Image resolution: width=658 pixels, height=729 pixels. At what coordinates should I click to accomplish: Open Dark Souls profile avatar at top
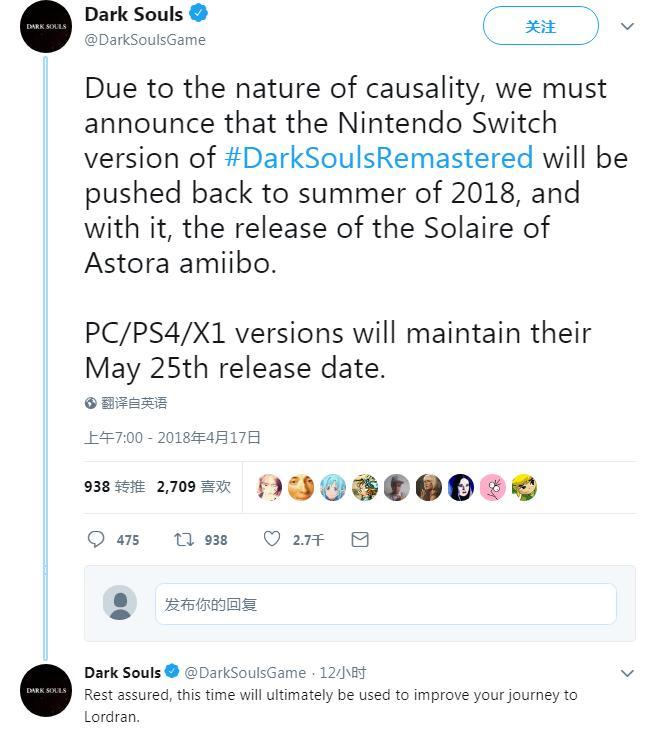coord(46,27)
